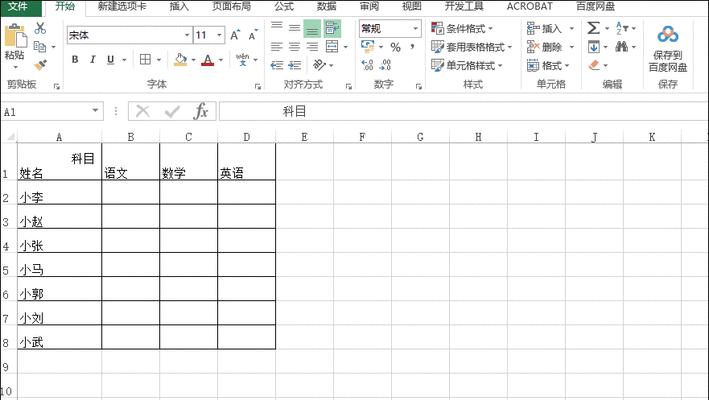Open 条件格式 conditional formatting menu
Screen dimensions: 709x400
coord(462,28)
